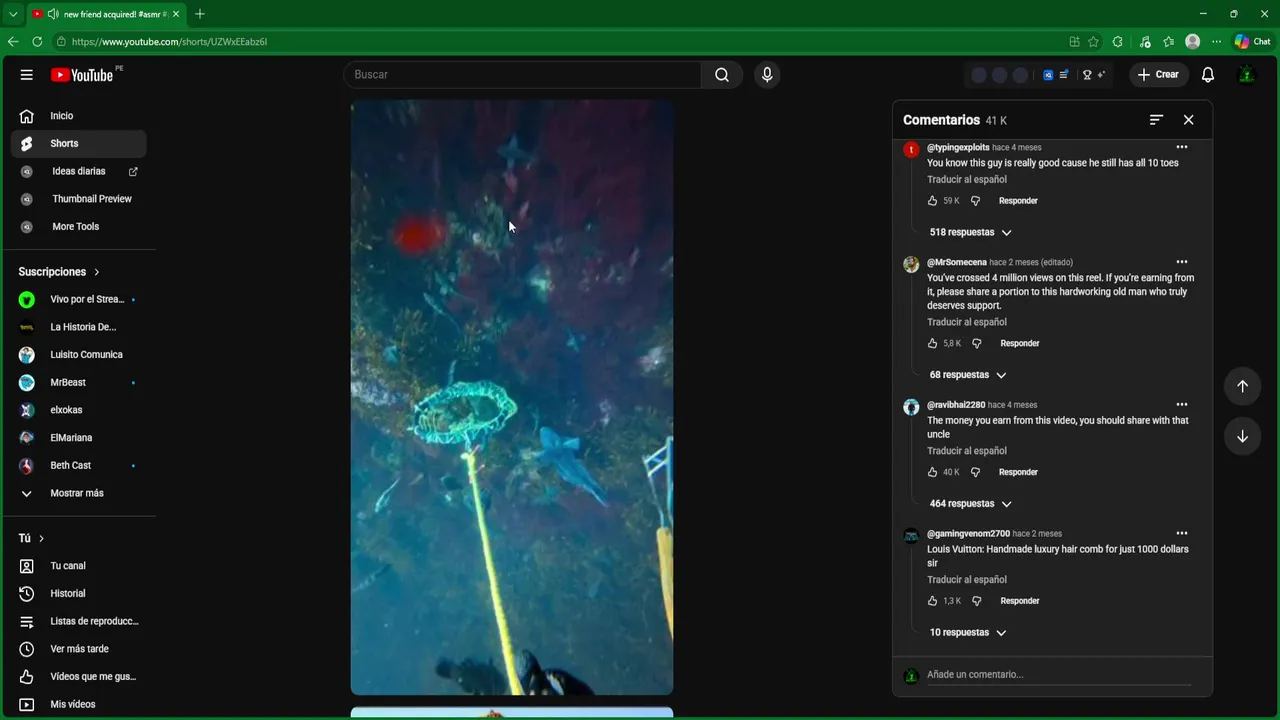Open MrBeast subscription channel
Image resolution: width=1280 pixels, height=720 pixels.
(x=78, y=383)
